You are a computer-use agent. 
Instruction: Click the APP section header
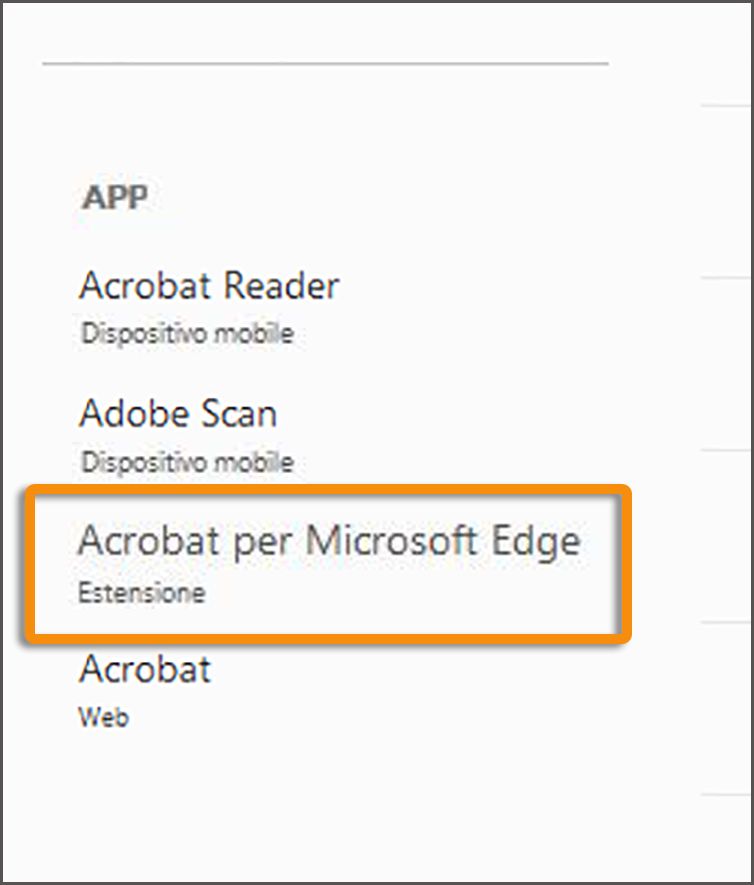pos(115,197)
